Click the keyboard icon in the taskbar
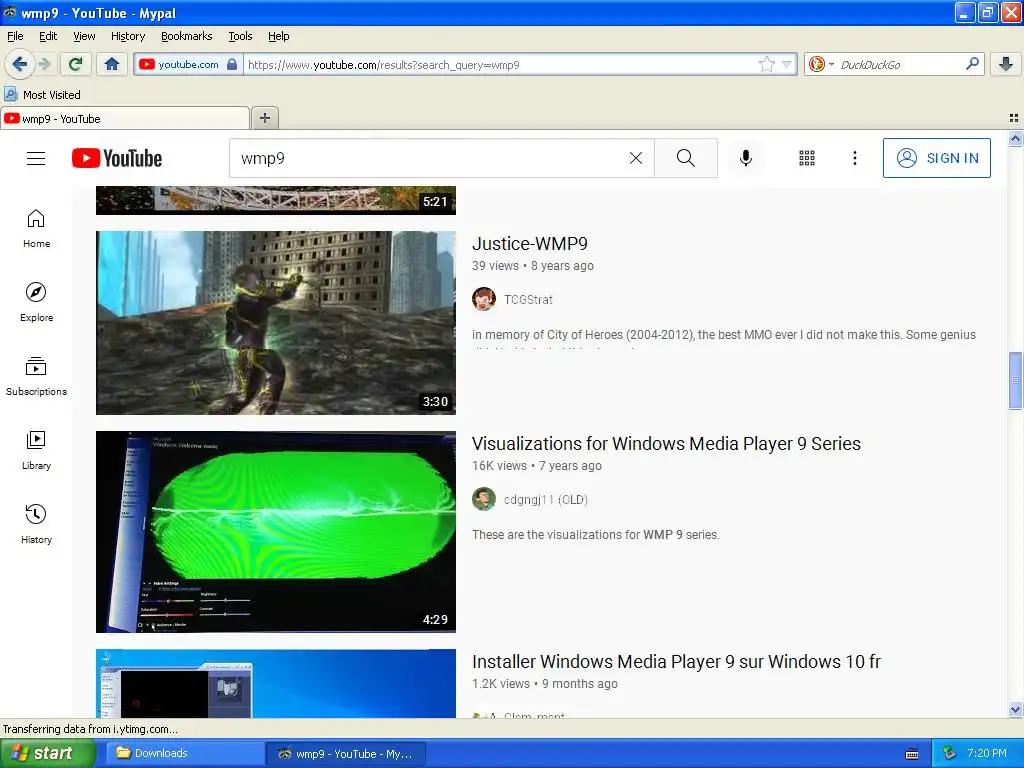Image resolution: width=1024 pixels, height=768 pixels. coord(912,754)
